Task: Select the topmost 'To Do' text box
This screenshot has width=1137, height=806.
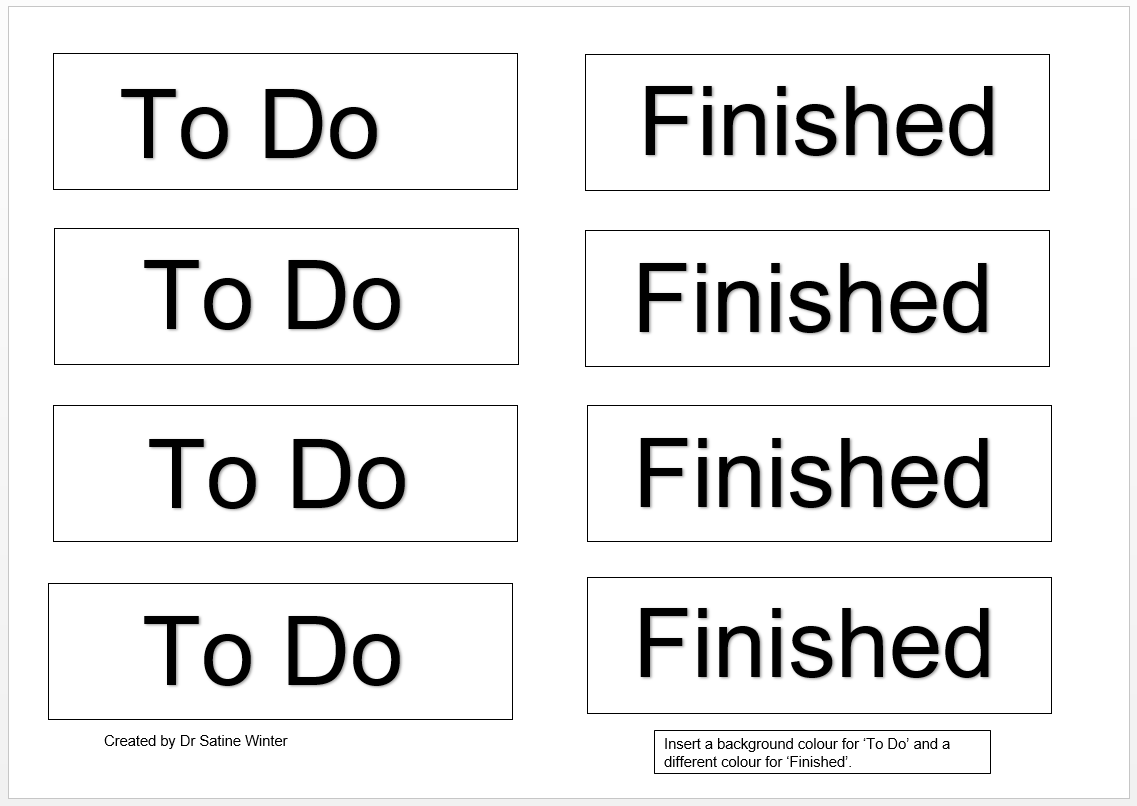Action: tap(285, 122)
